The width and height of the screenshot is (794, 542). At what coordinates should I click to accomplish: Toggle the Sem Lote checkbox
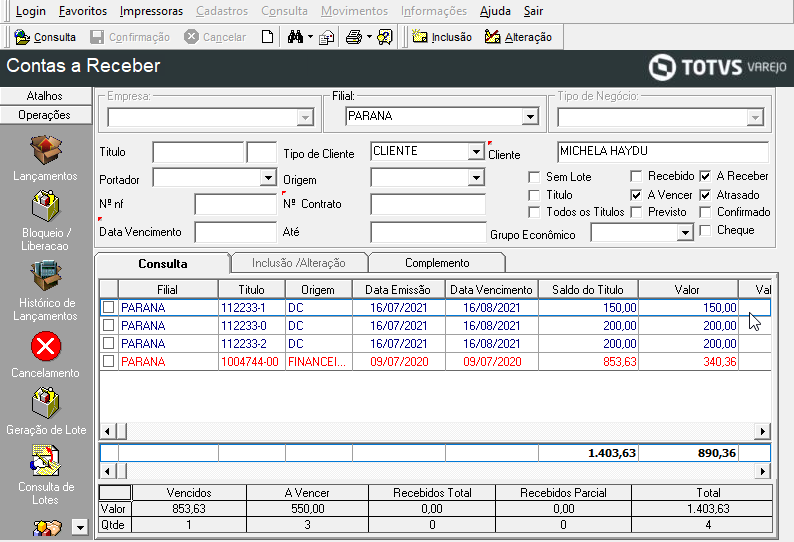pyautogui.click(x=534, y=177)
